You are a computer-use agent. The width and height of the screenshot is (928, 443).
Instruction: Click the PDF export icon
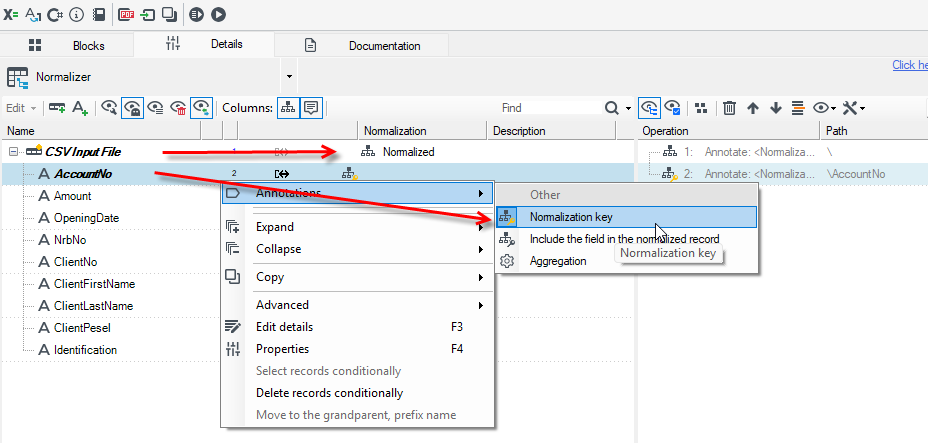(x=126, y=14)
